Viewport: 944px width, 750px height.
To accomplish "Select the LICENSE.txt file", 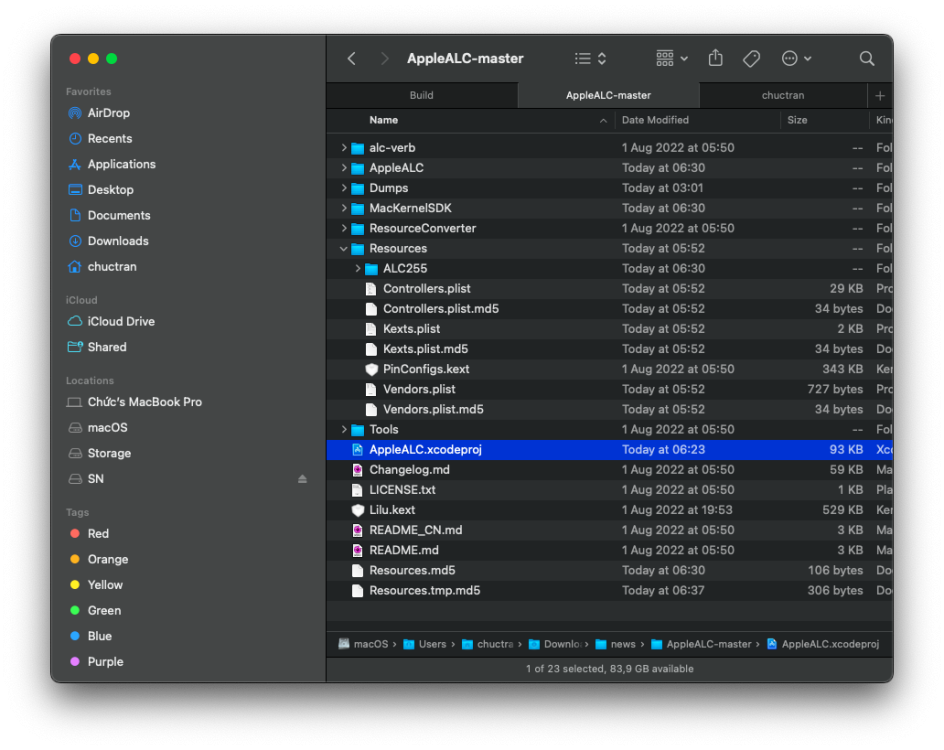I will pyautogui.click(x=609, y=490).
